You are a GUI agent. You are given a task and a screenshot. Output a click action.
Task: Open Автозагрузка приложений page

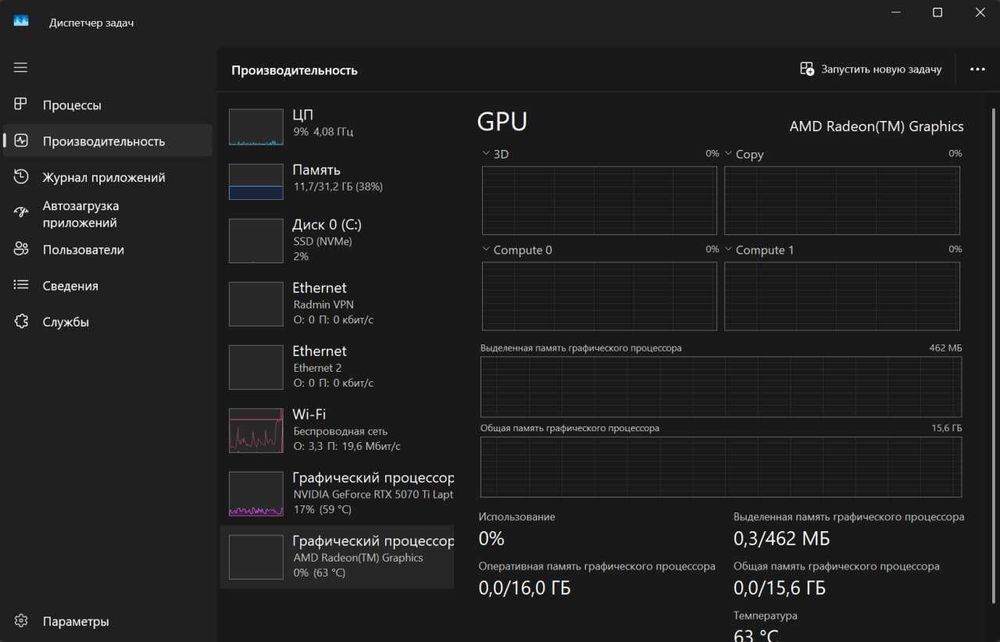click(x=107, y=214)
